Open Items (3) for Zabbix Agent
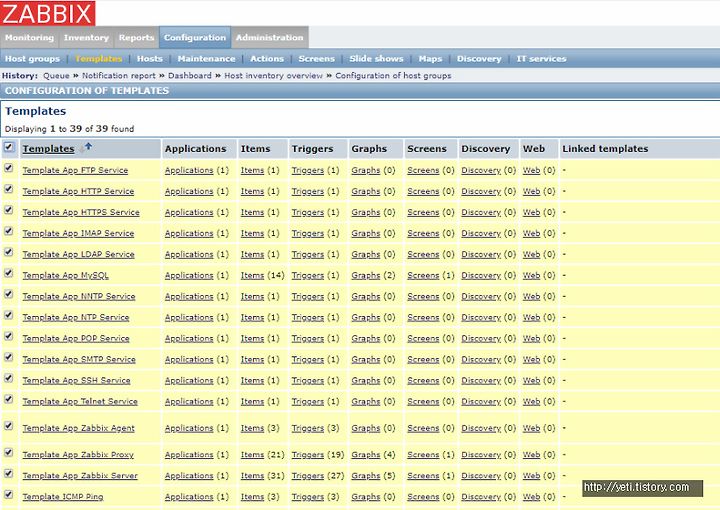The height and width of the screenshot is (510, 720). pyautogui.click(x=252, y=428)
